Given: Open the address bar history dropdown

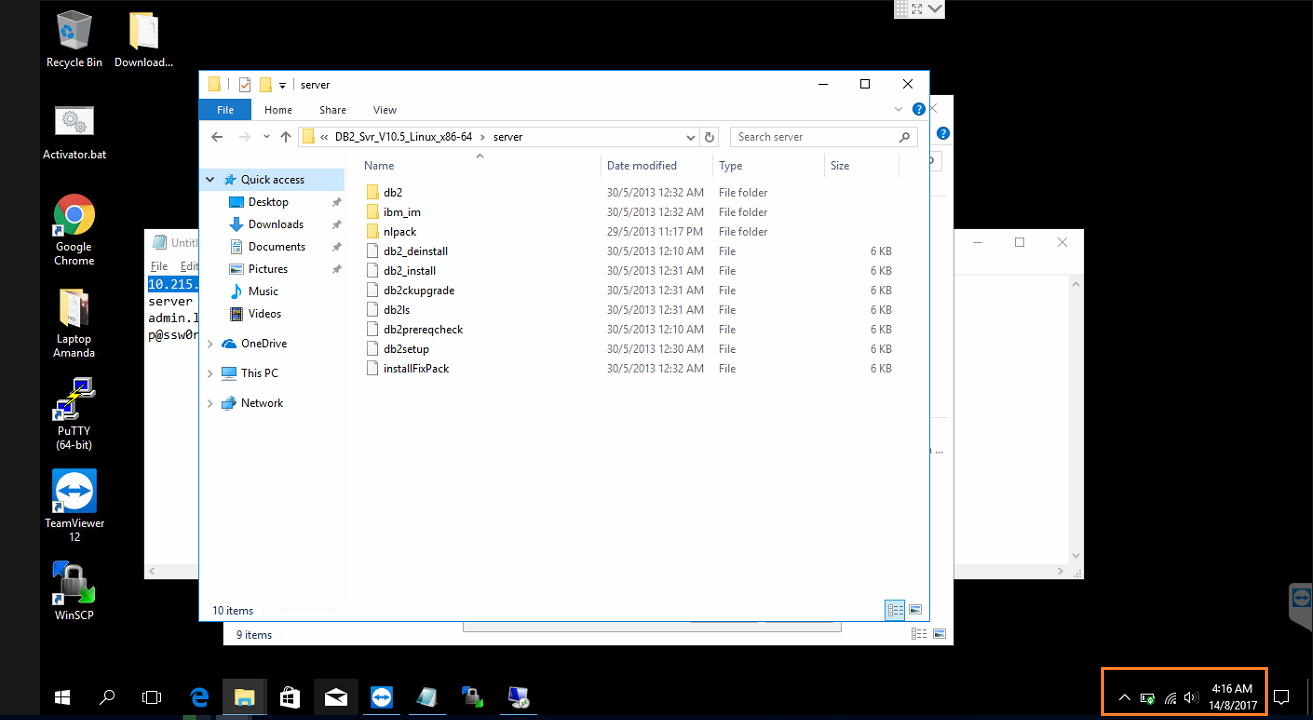Looking at the screenshot, I should pyautogui.click(x=691, y=137).
